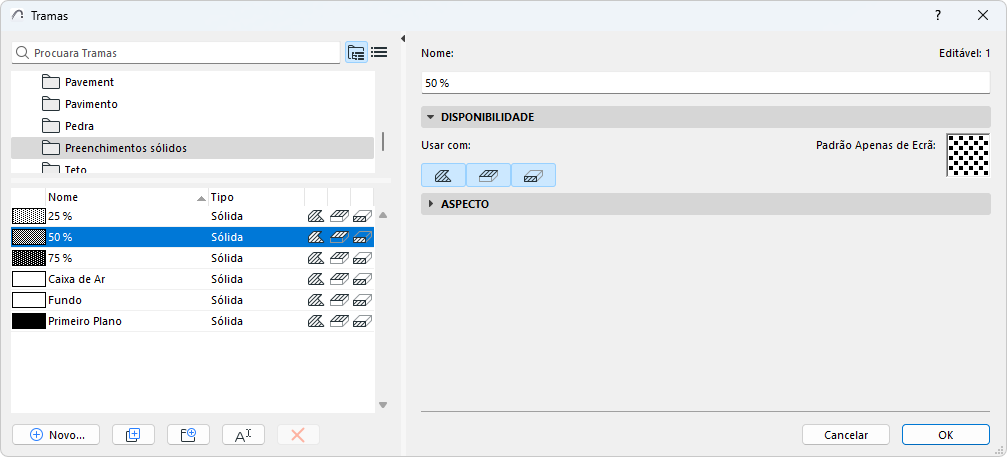Image resolution: width=1007 pixels, height=457 pixels.
Task: Open the Pavimento folder
Action: coord(193,104)
